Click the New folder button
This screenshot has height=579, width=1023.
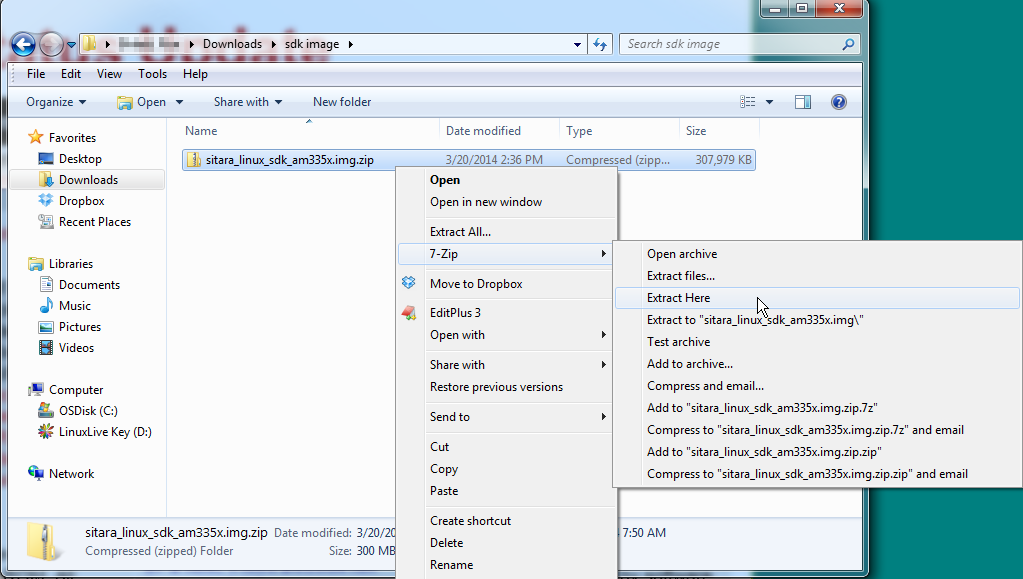(342, 102)
